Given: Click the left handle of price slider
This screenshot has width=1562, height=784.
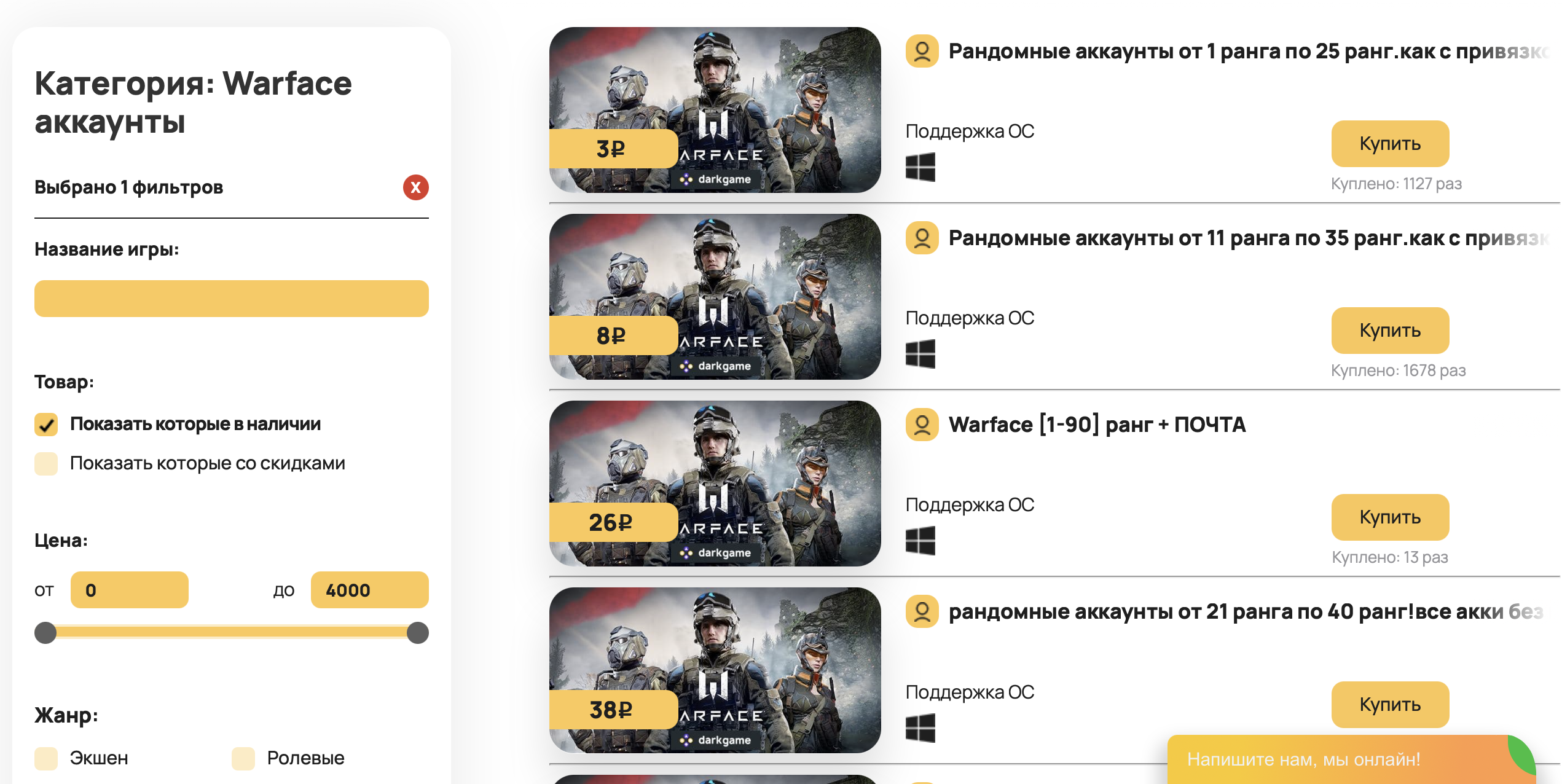Looking at the screenshot, I should (45, 633).
